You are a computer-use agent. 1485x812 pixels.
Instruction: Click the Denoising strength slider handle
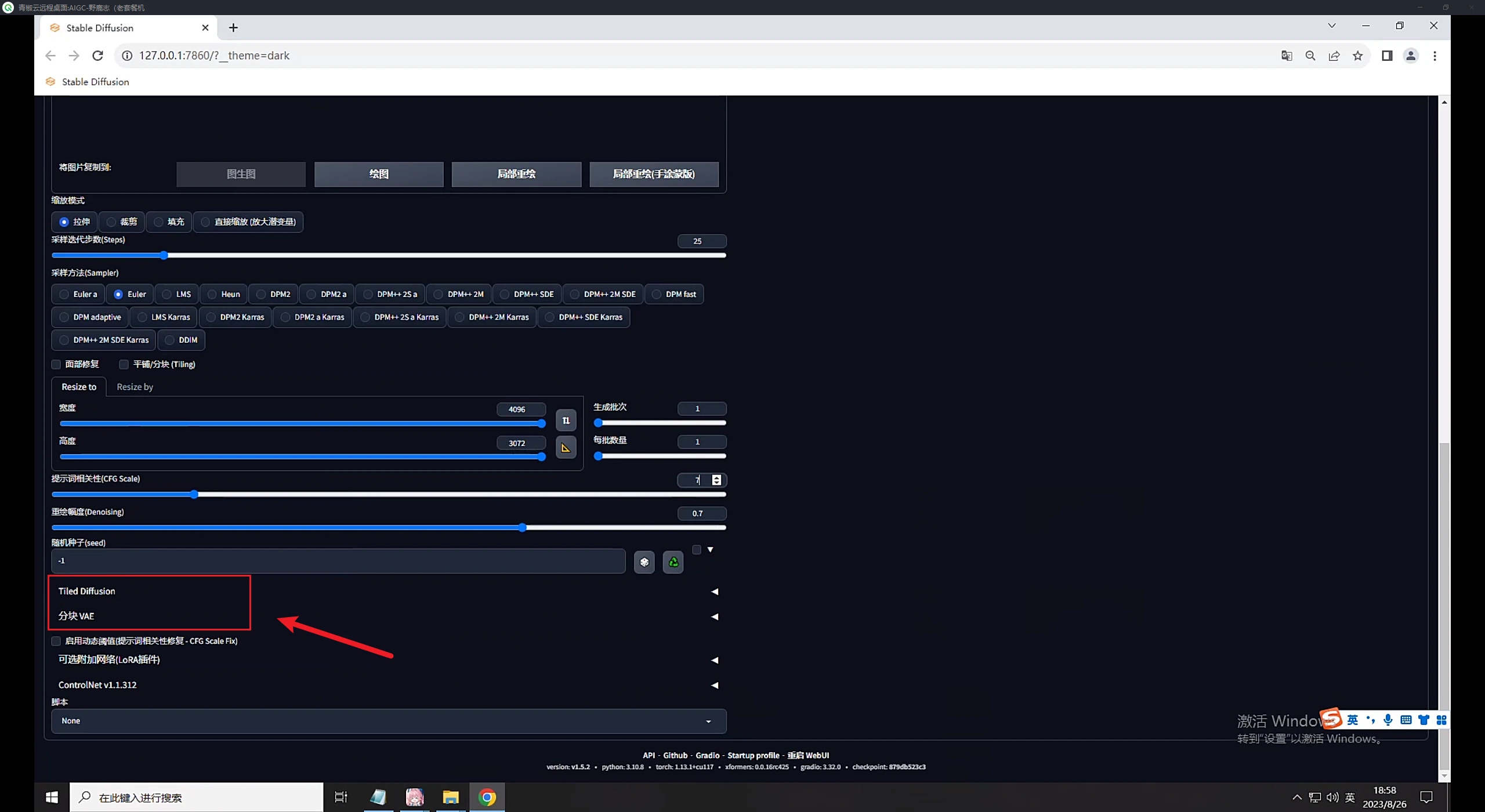coord(522,527)
